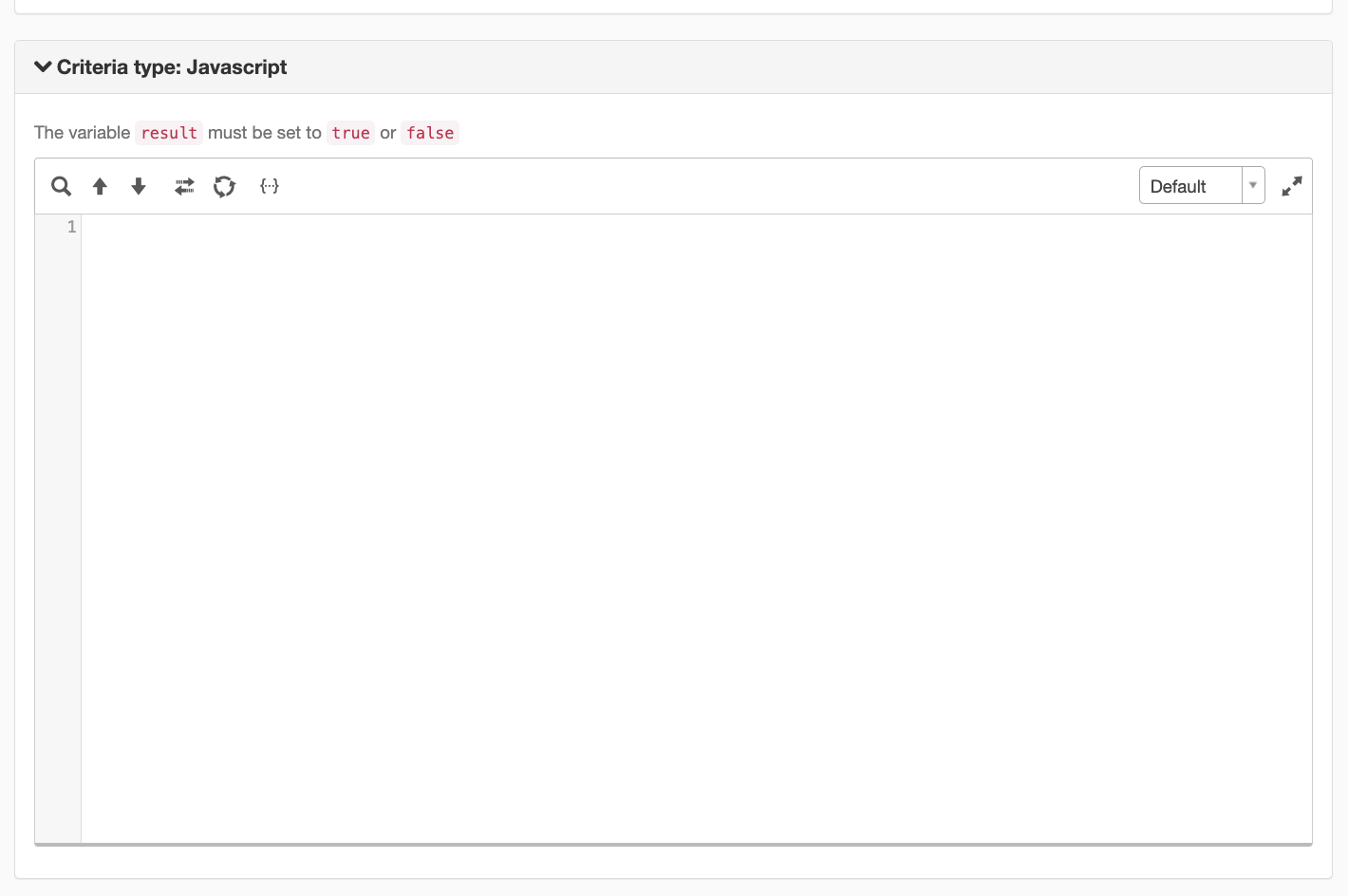
Task: Click the true code keyword
Action: [x=350, y=133]
